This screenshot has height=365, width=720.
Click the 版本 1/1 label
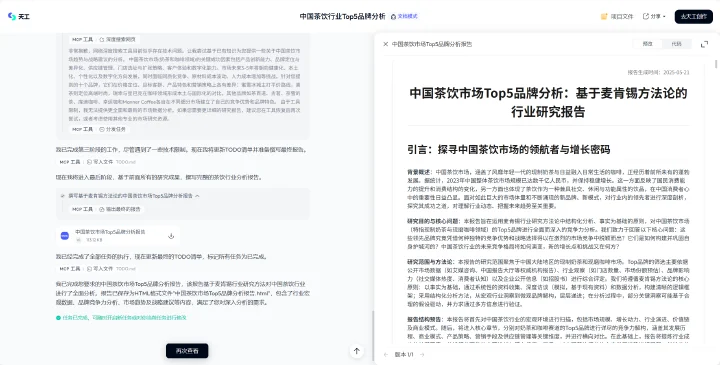click(404, 354)
